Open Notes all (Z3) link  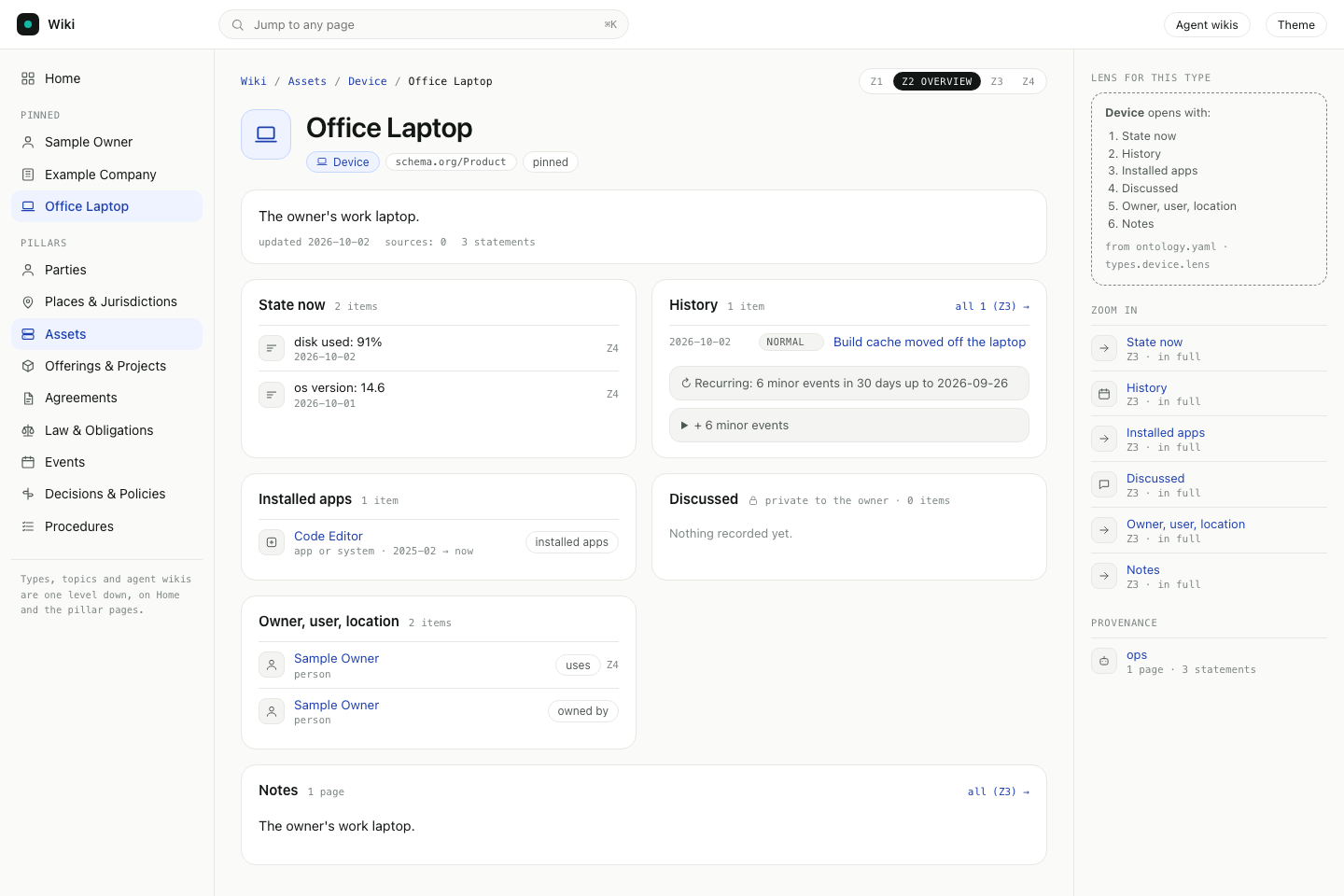tap(999, 791)
